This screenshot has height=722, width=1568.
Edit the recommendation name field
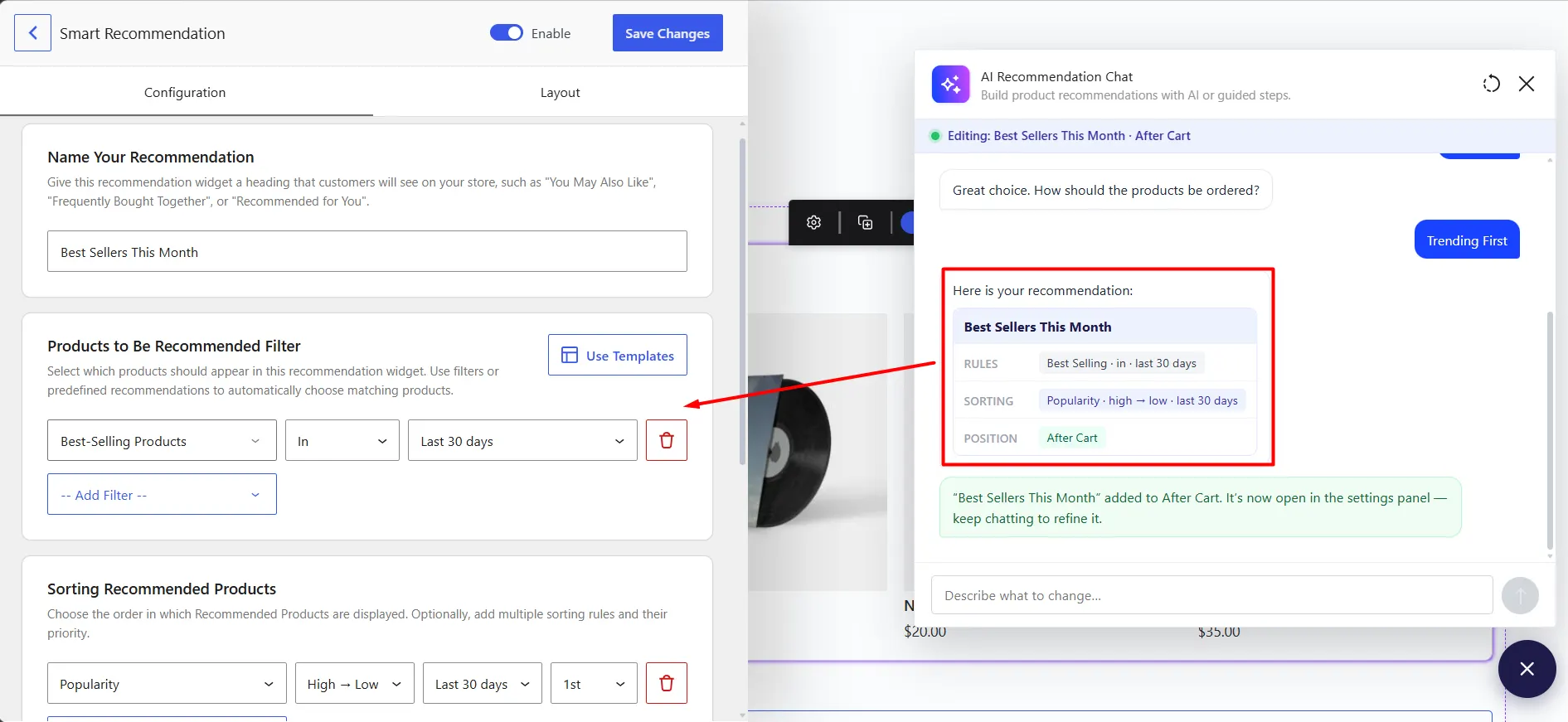[367, 251]
